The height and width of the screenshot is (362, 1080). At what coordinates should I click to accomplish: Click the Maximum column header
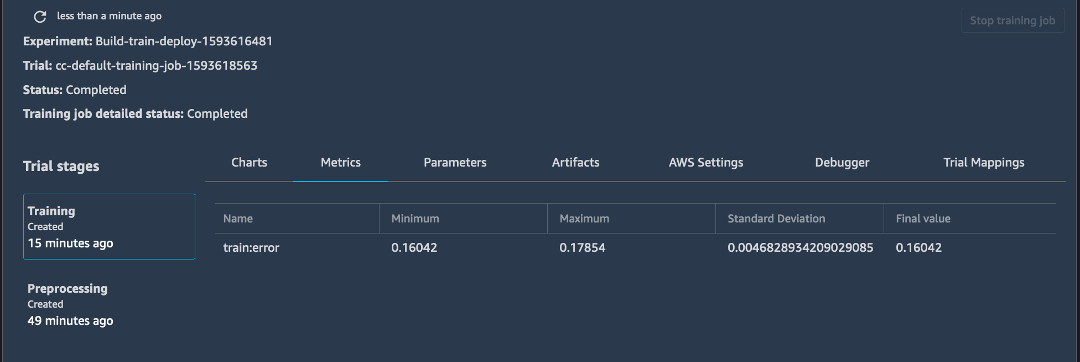[x=584, y=219]
